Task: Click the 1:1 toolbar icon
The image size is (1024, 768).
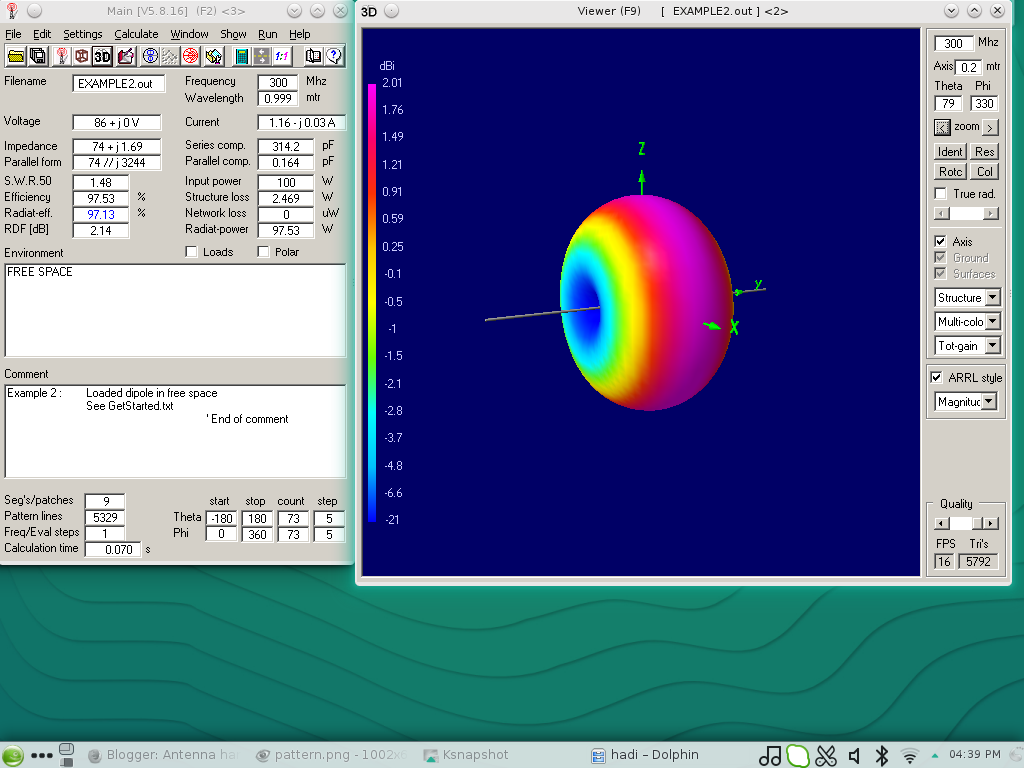Action: coord(283,56)
